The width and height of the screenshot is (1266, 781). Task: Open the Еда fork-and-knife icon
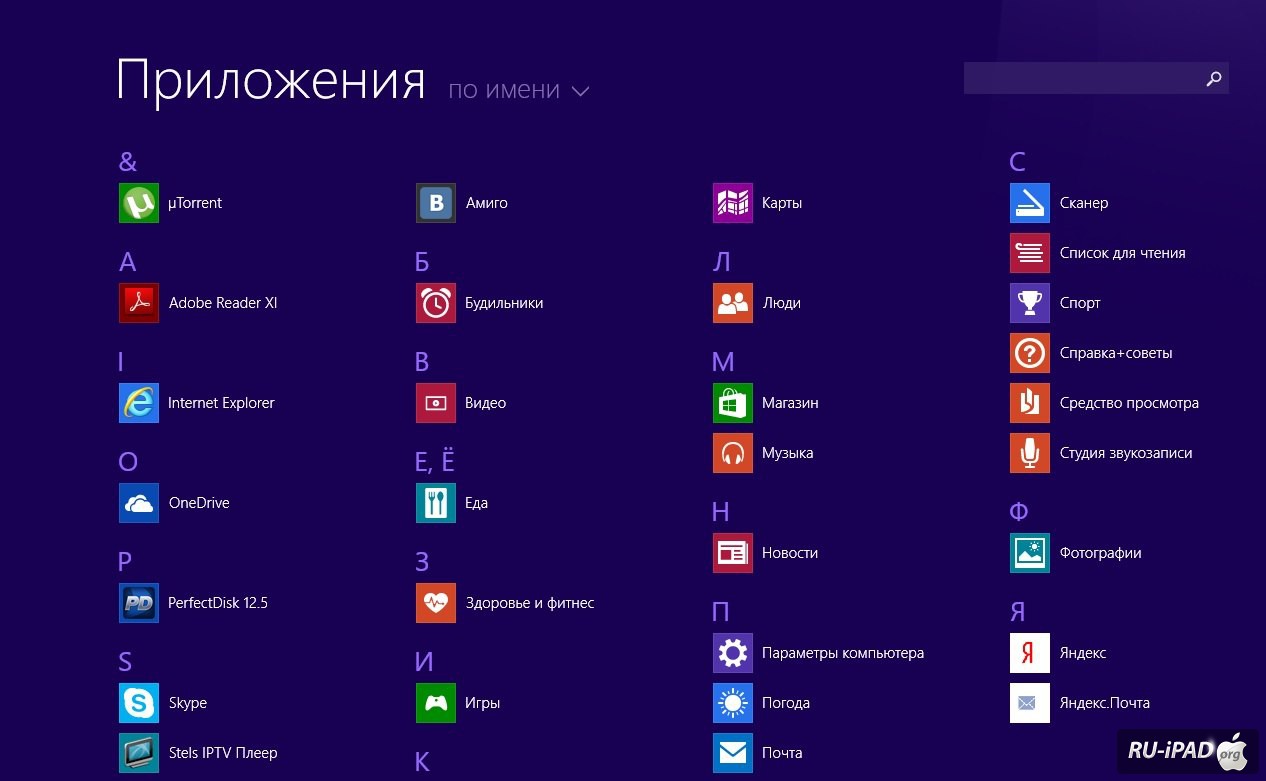[436, 503]
